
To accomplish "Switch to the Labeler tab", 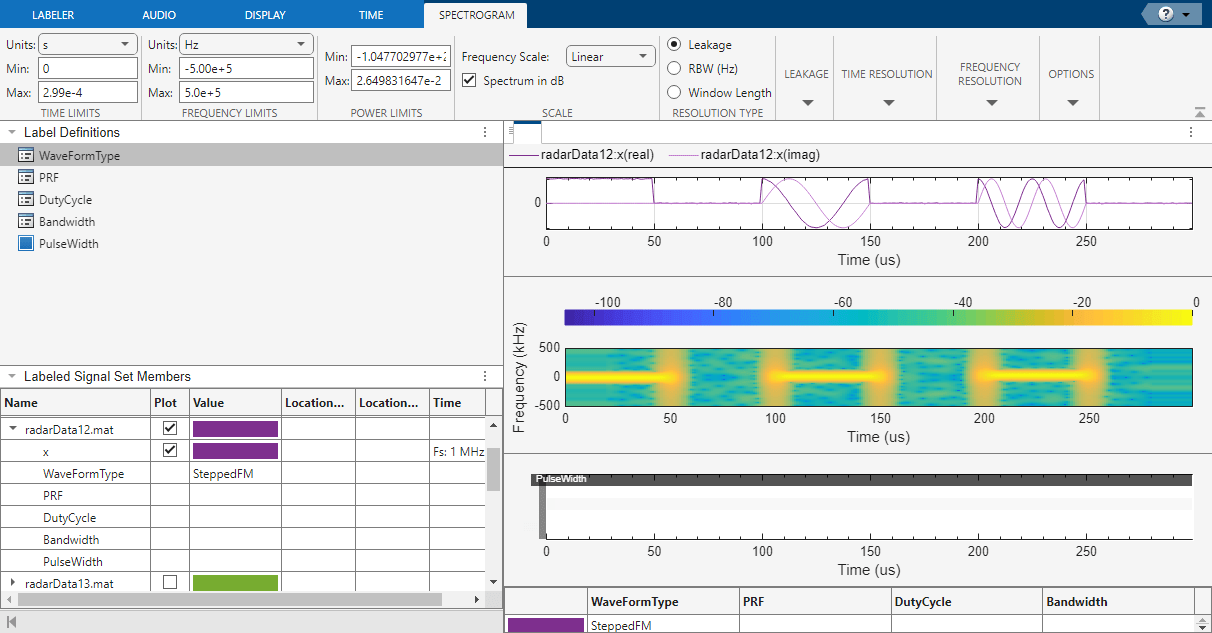I will pyautogui.click(x=53, y=15).
